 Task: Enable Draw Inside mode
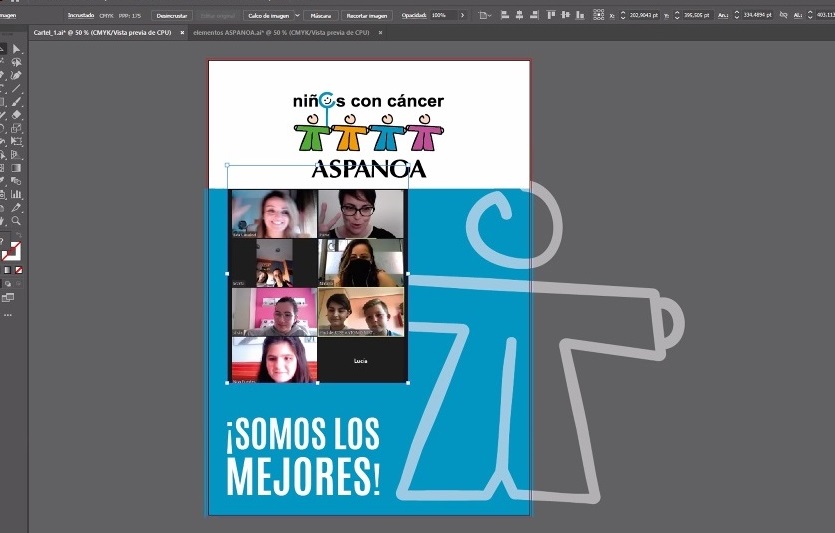pyautogui.click(x=19, y=284)
